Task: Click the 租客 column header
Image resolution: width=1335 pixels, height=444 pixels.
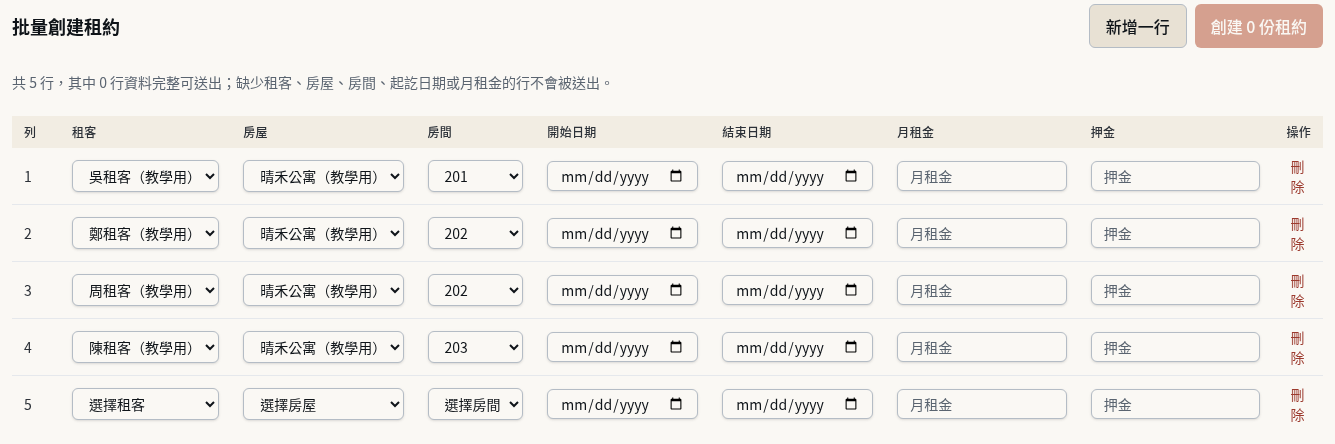Action: coord(84,132)
